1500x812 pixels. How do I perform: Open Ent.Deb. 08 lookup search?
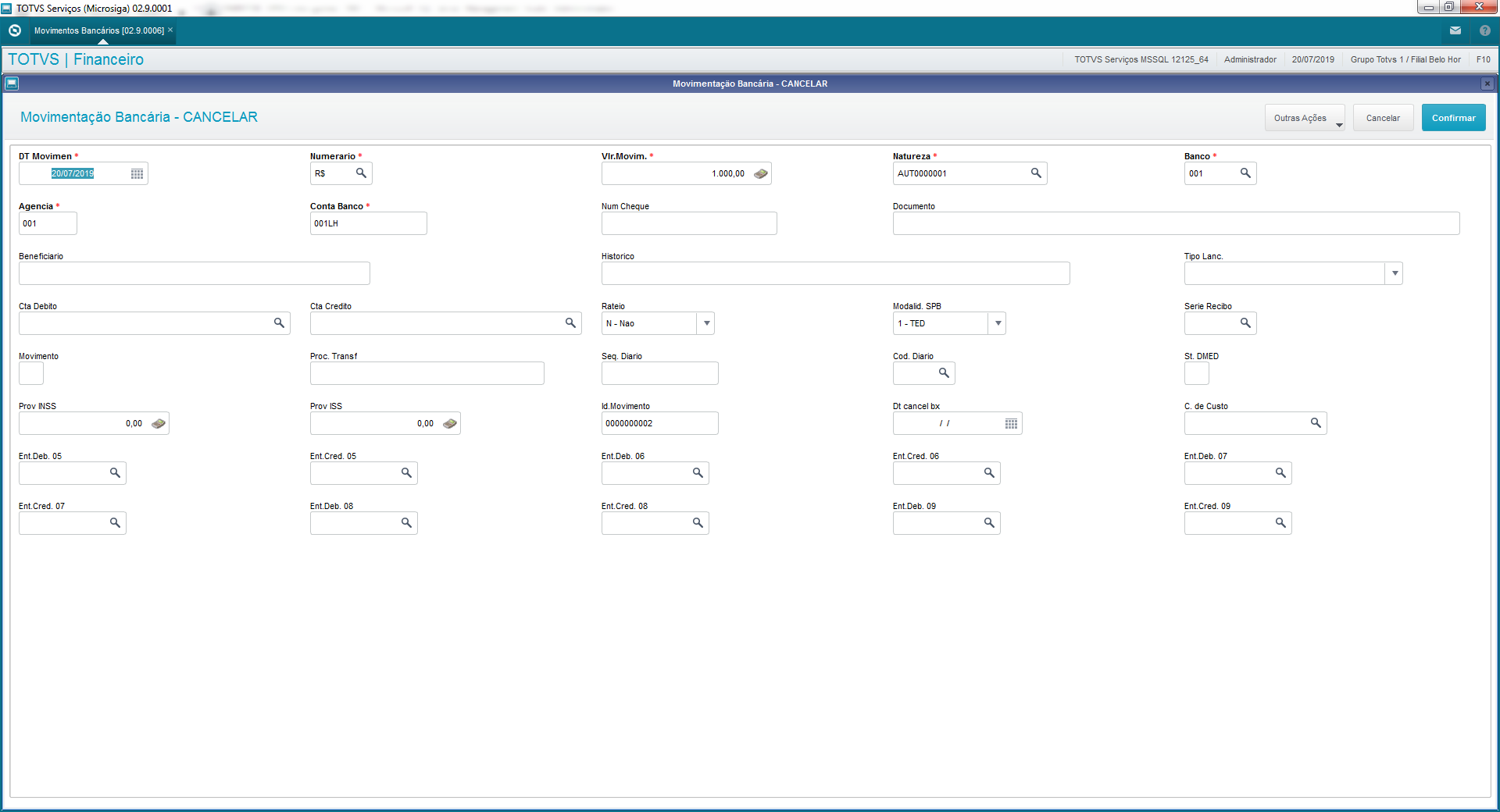406,523
